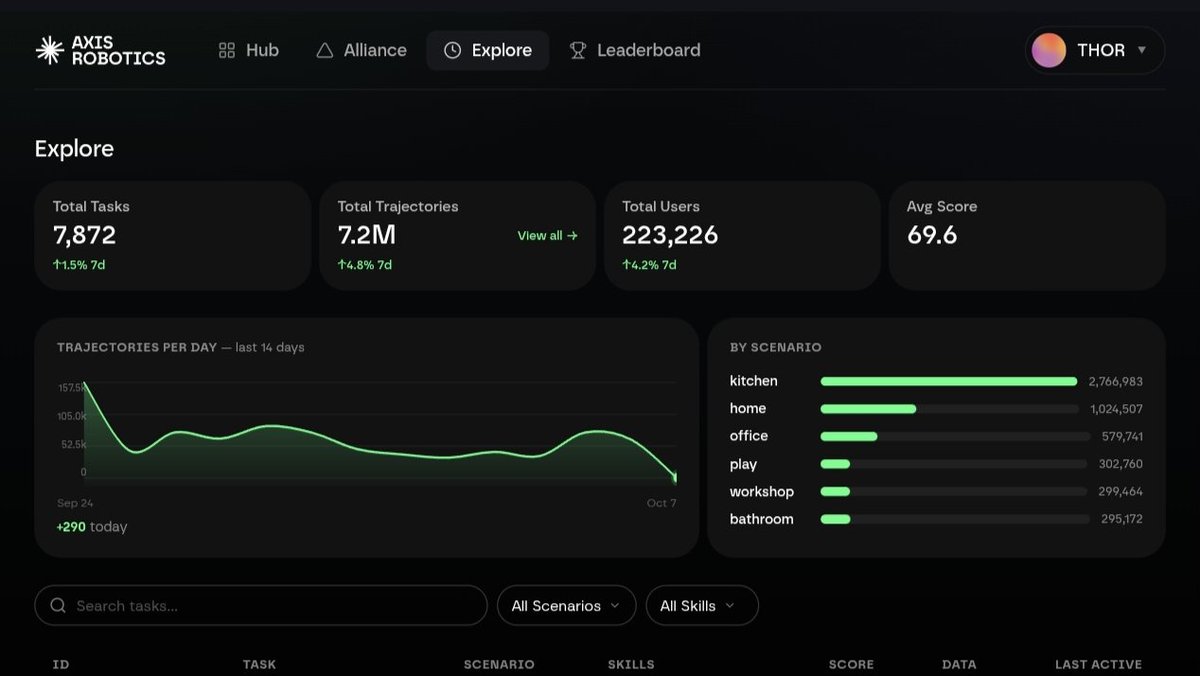This screenshot has height=676, width=1200.
Task: Click the workshop count 299,464
Action: tap(1120, 492)
